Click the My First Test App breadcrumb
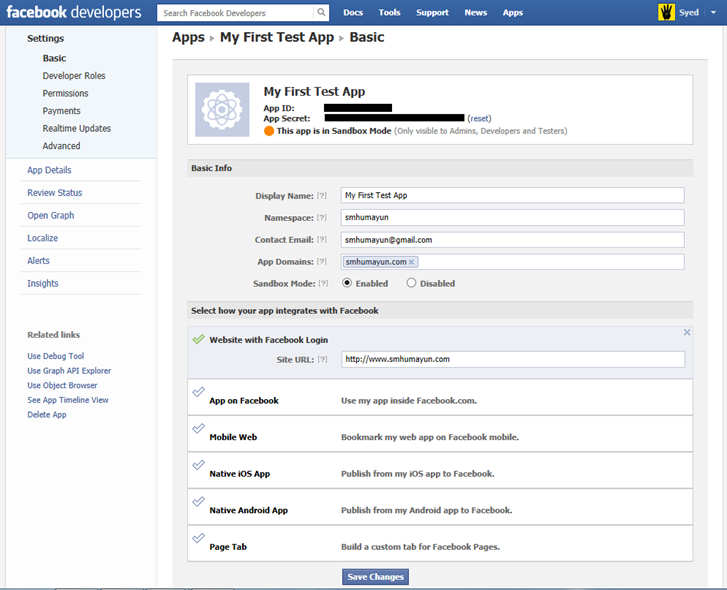Screen dimensions: 727x590 (277, 37)
